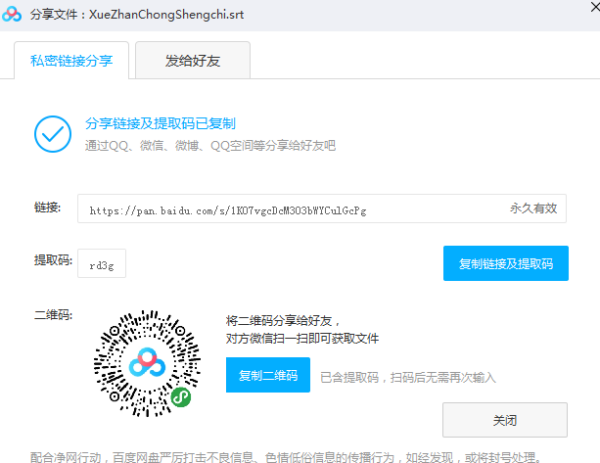
Task: Open the 发给好友 tab
Action: 193,60
